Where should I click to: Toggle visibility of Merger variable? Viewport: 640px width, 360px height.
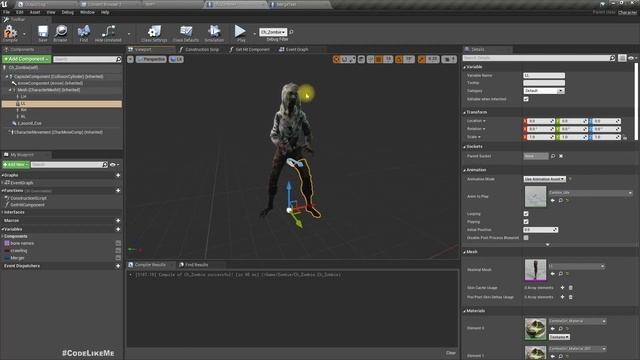pos(118,258)
